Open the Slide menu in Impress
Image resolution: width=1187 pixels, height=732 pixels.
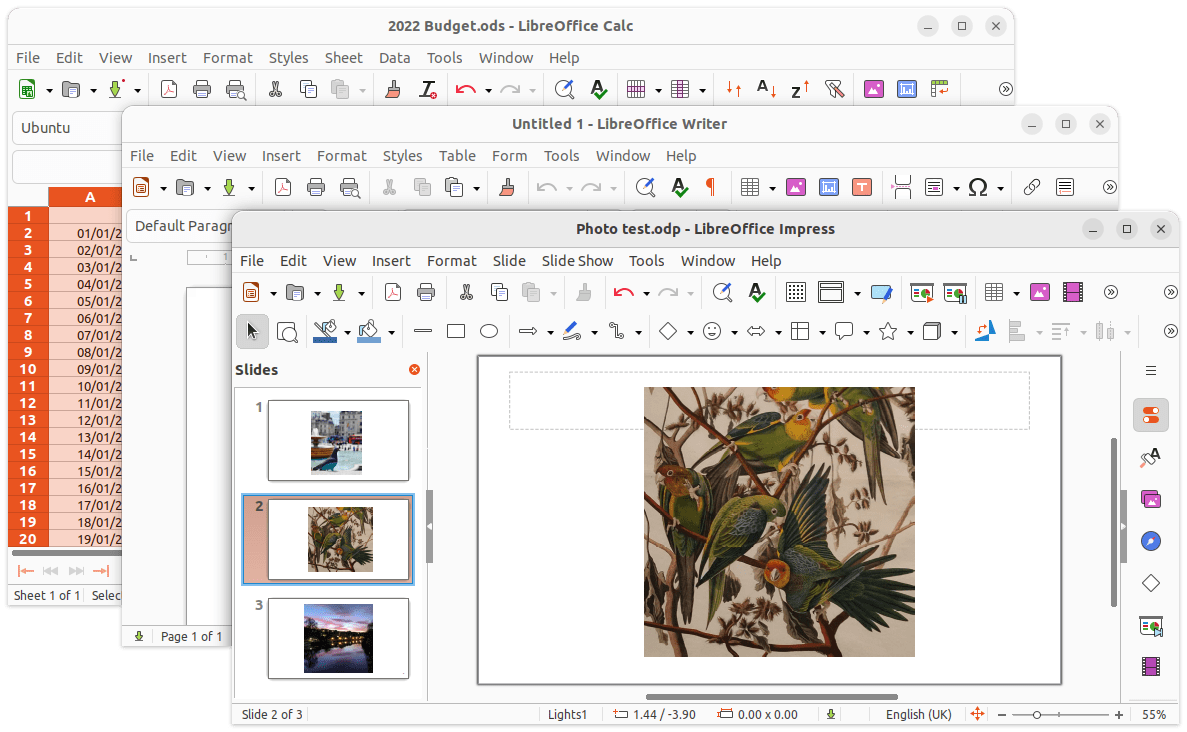[x=509, y=260]
